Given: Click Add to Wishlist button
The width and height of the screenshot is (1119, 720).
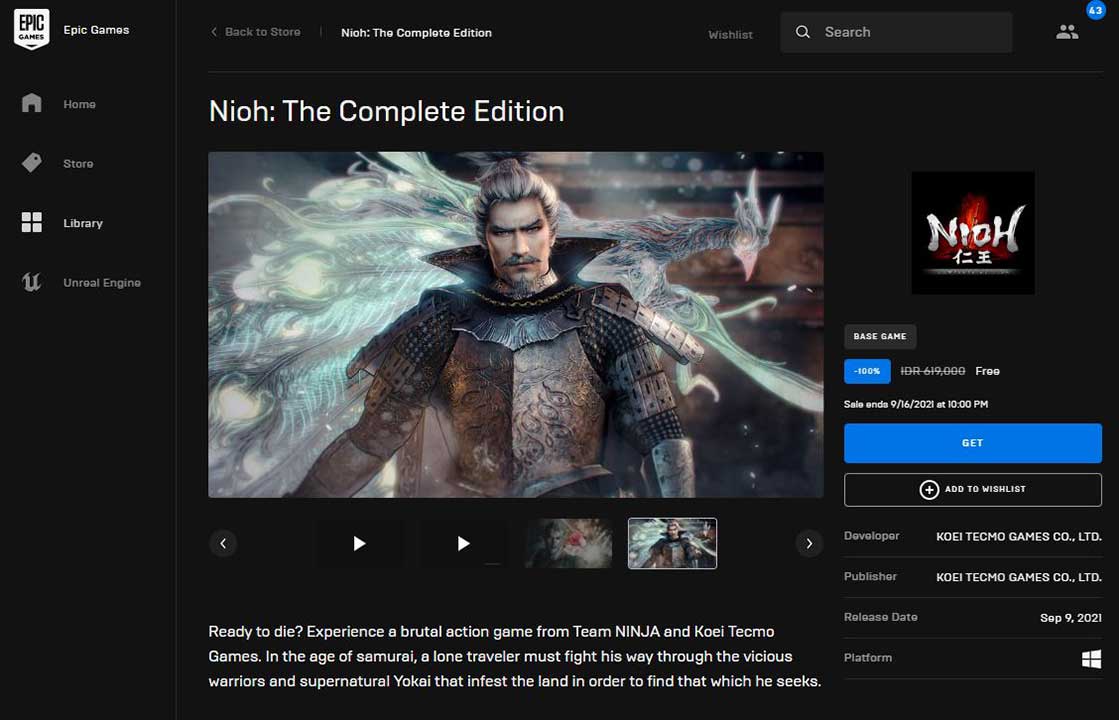Looking at the screenshot, I should (973, 490).
